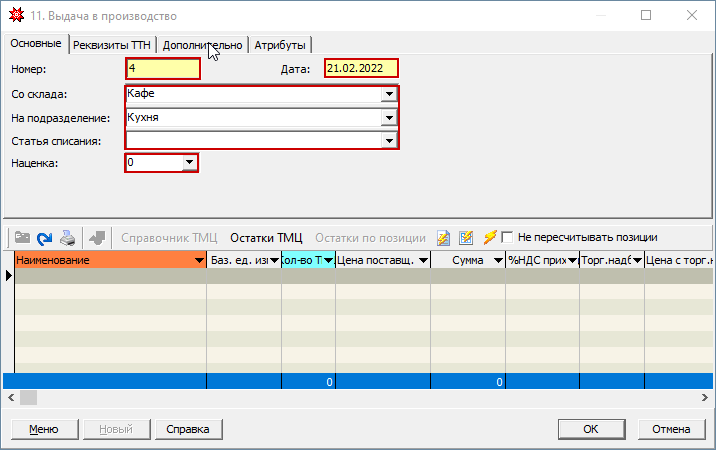Click the blue refresh arrow icon
This screenshot has width=716, height=450.
(x=45, y=238)
